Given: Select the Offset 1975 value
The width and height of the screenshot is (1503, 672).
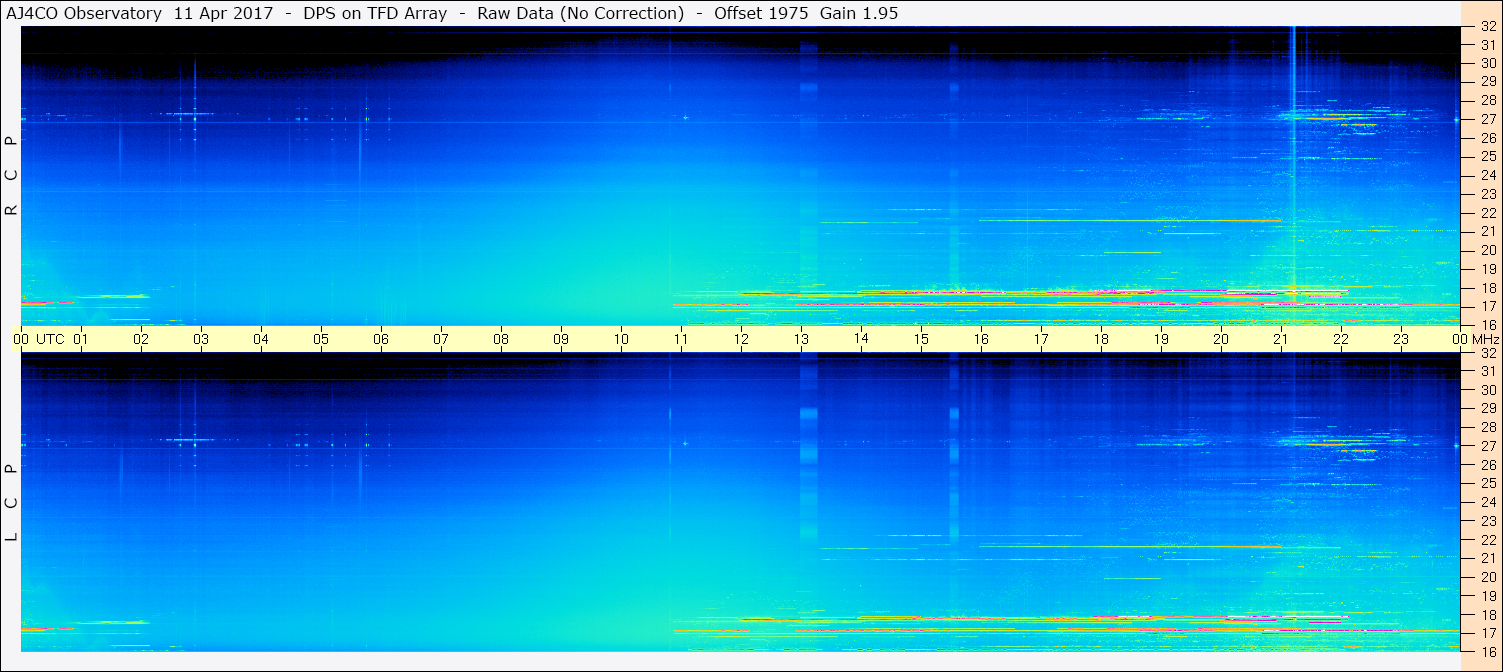Looking at the screenshot, I should [x=761, y=13].
